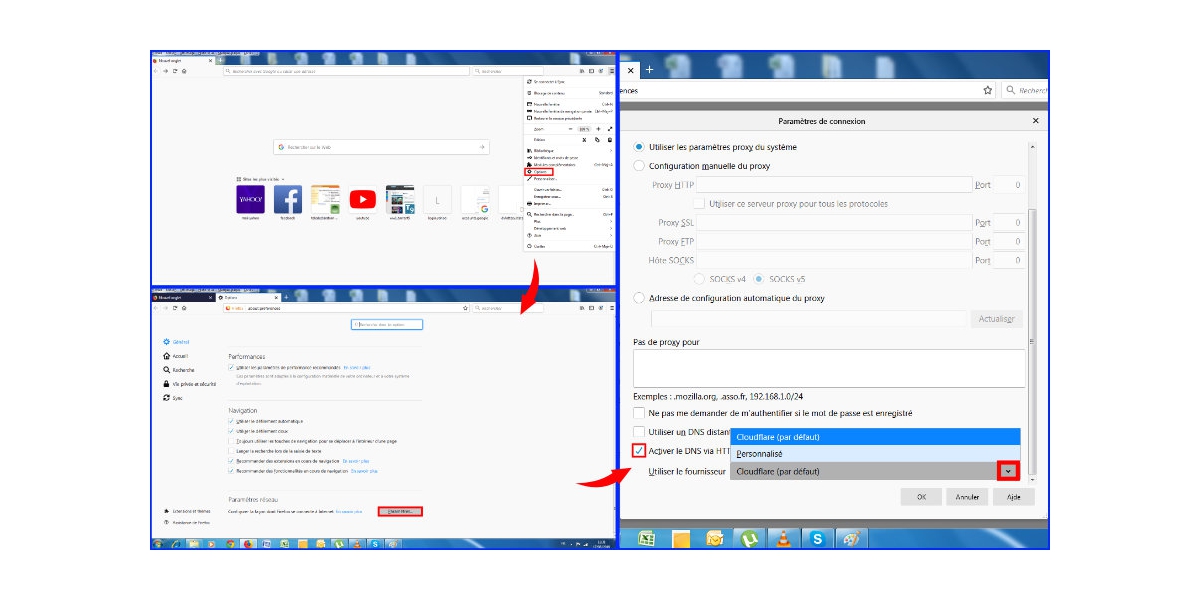Open VLC from the right window taskbar
Viewport: 1200px width, 600px height.
[783, 538]
